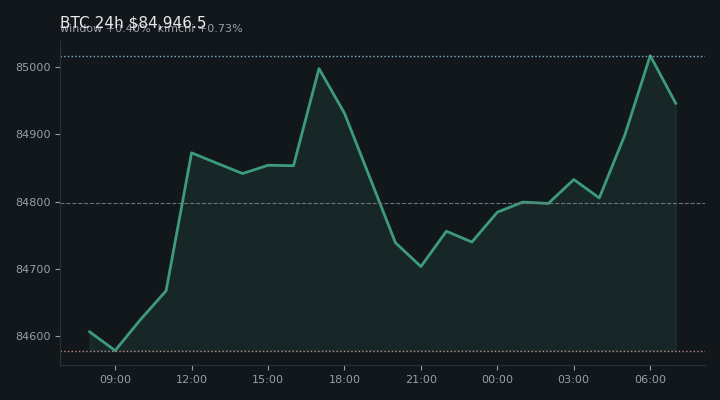The image size is (720, 400).
Task: Click the "kimchi +0.73%" subtitle text
Action: (200, 28)
